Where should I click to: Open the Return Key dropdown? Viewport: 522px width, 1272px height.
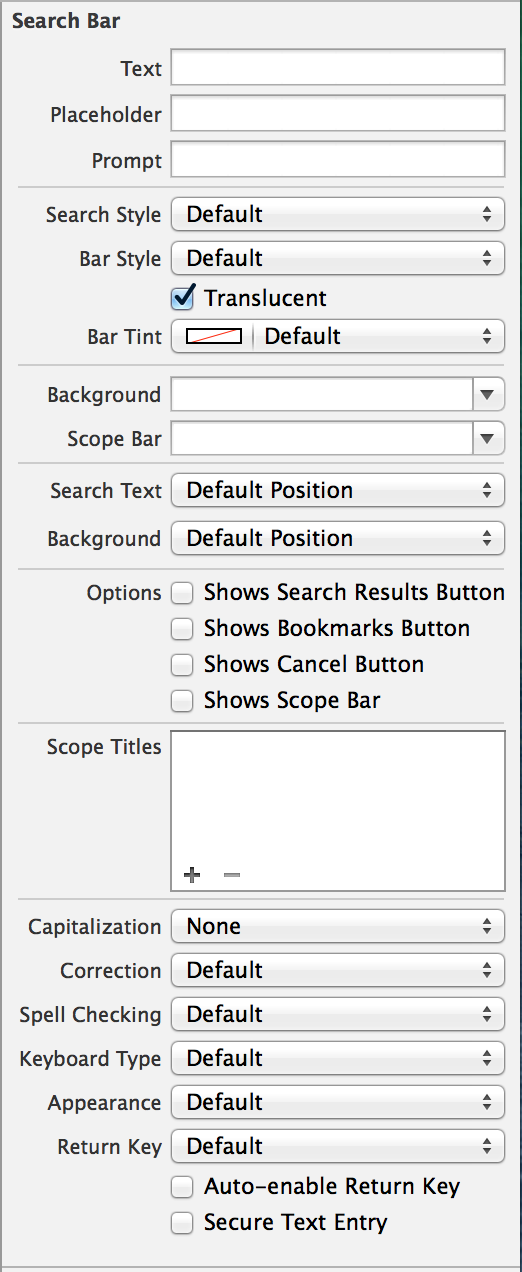tap(338, 1147)
